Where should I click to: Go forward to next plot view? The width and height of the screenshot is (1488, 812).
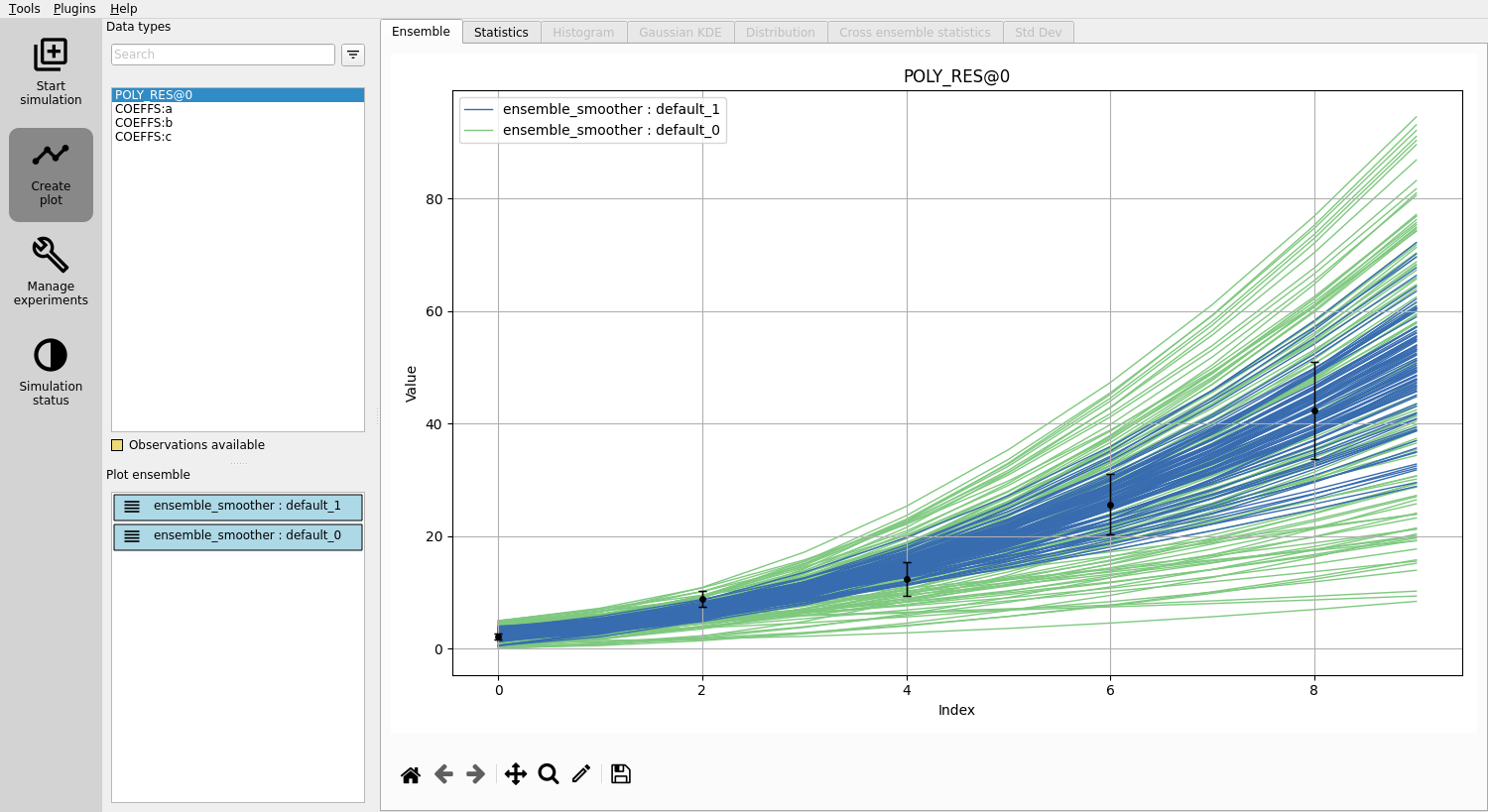pyautogui.click(x=476, y=774)
